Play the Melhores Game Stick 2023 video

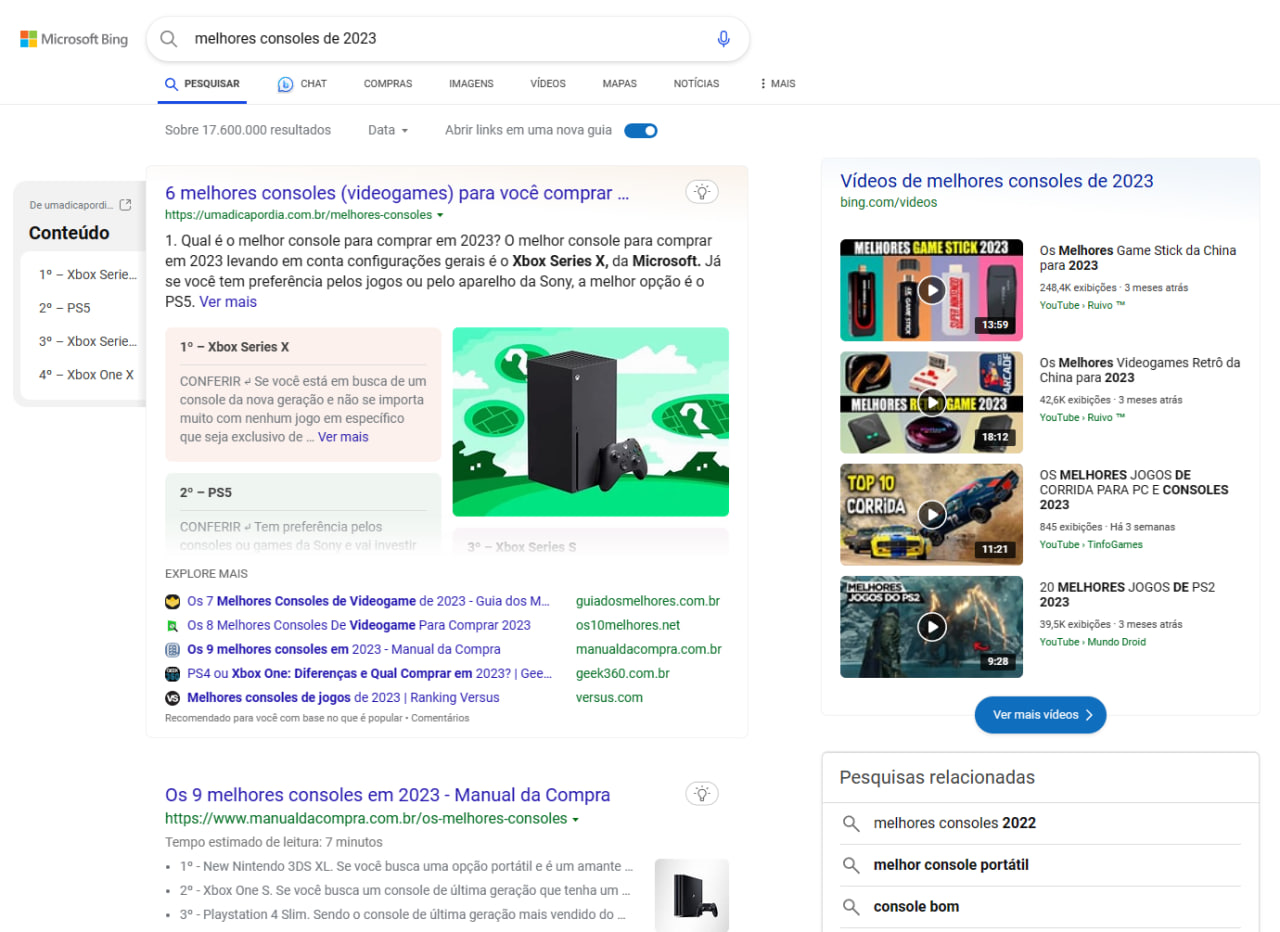[x=931, y=289]
